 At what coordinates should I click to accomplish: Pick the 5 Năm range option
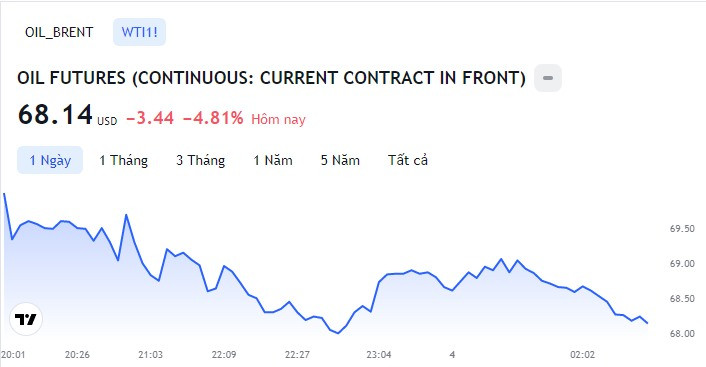click(340, 160)
